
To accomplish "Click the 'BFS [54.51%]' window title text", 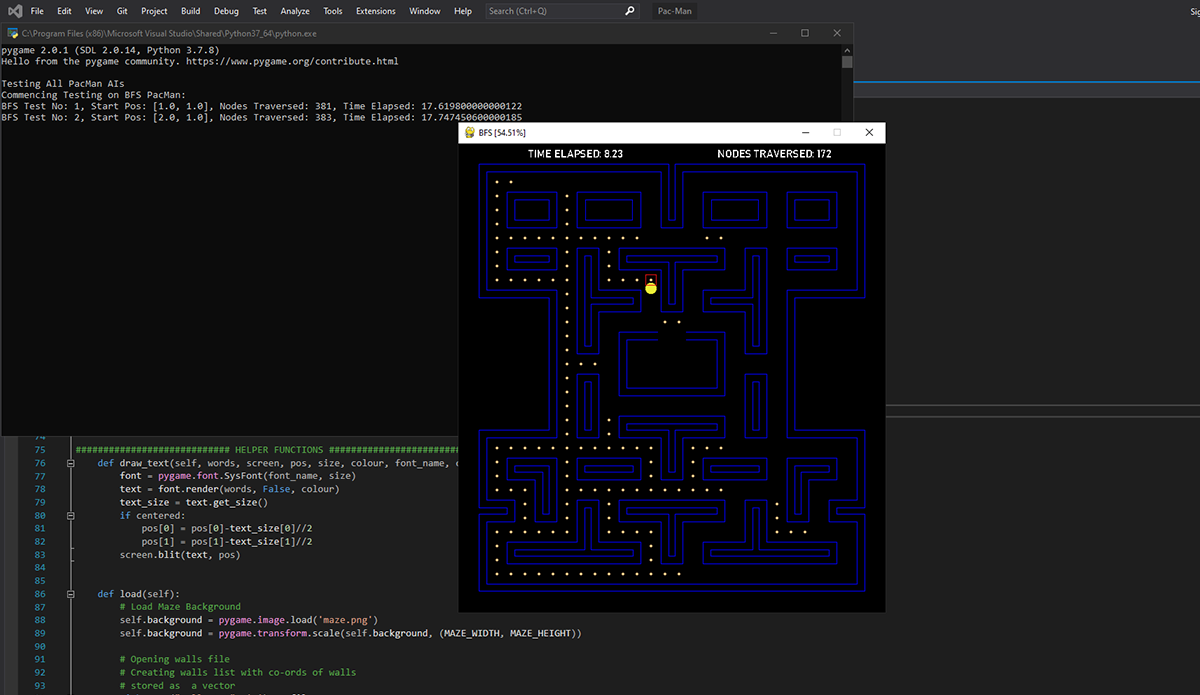I will tap(502, 132).
